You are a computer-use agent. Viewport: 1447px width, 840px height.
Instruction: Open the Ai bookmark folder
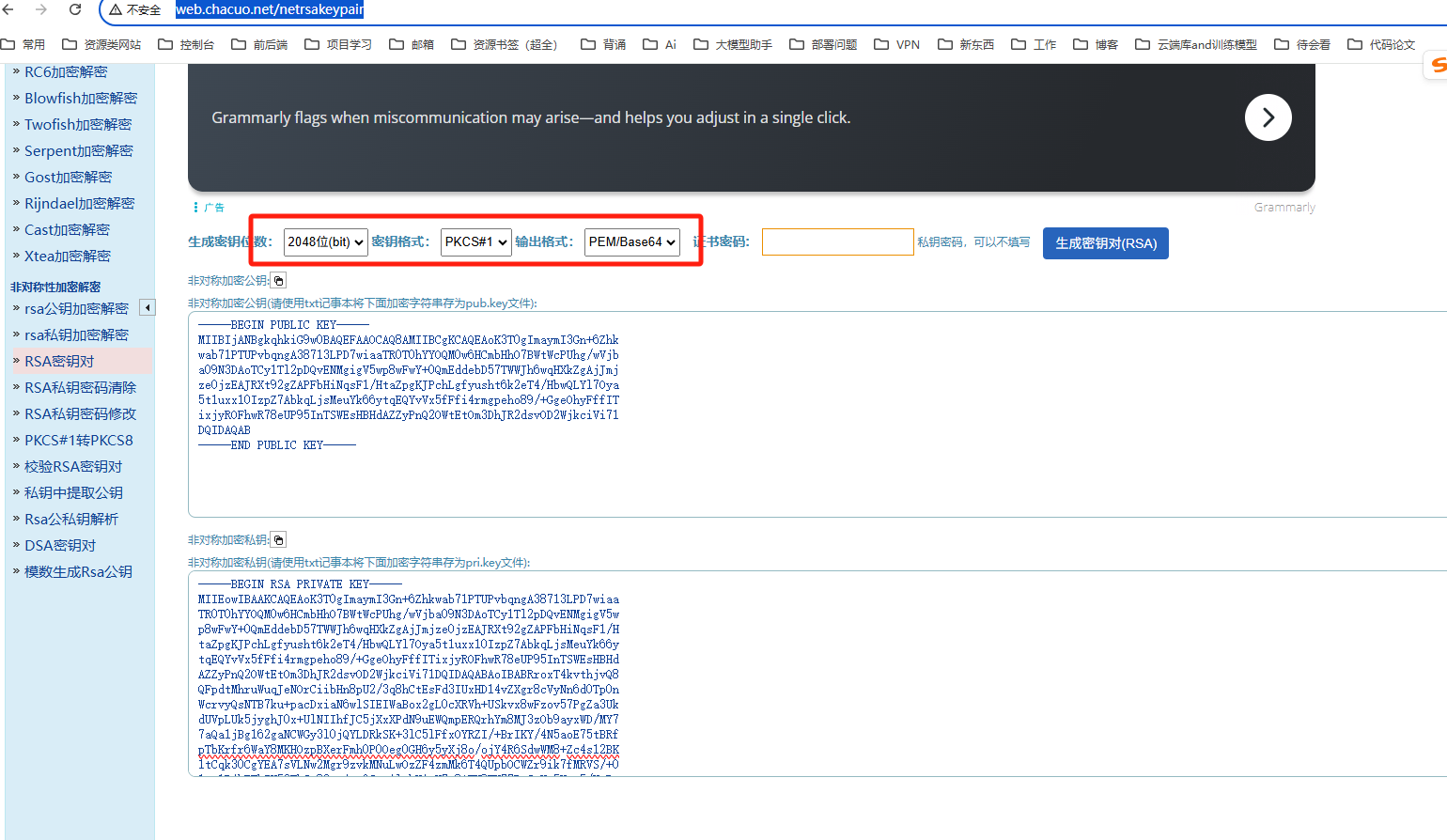pyautogui.click(x=660, y=44)
